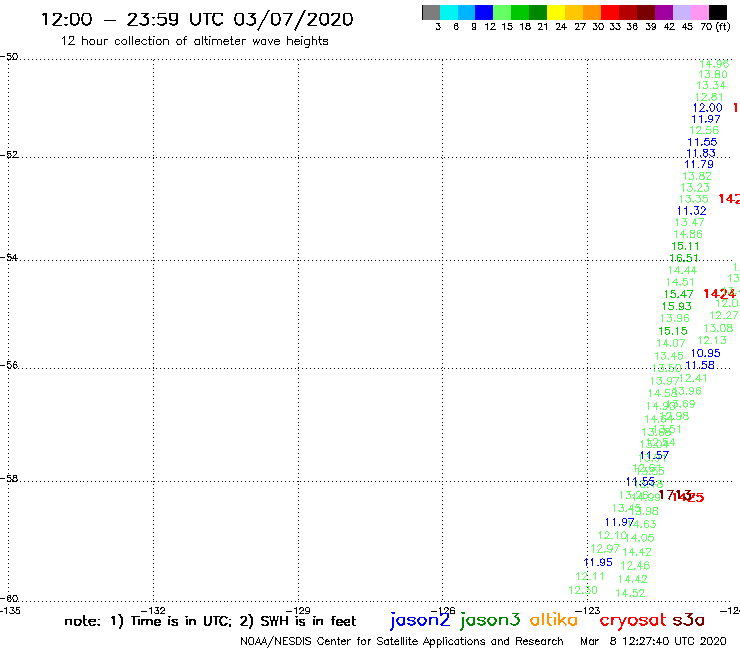The width and height of the screenshot is (740, 650).
Task: Click the green wave height value 15.15
Action: pyautogui.click(x=673, y=331)
